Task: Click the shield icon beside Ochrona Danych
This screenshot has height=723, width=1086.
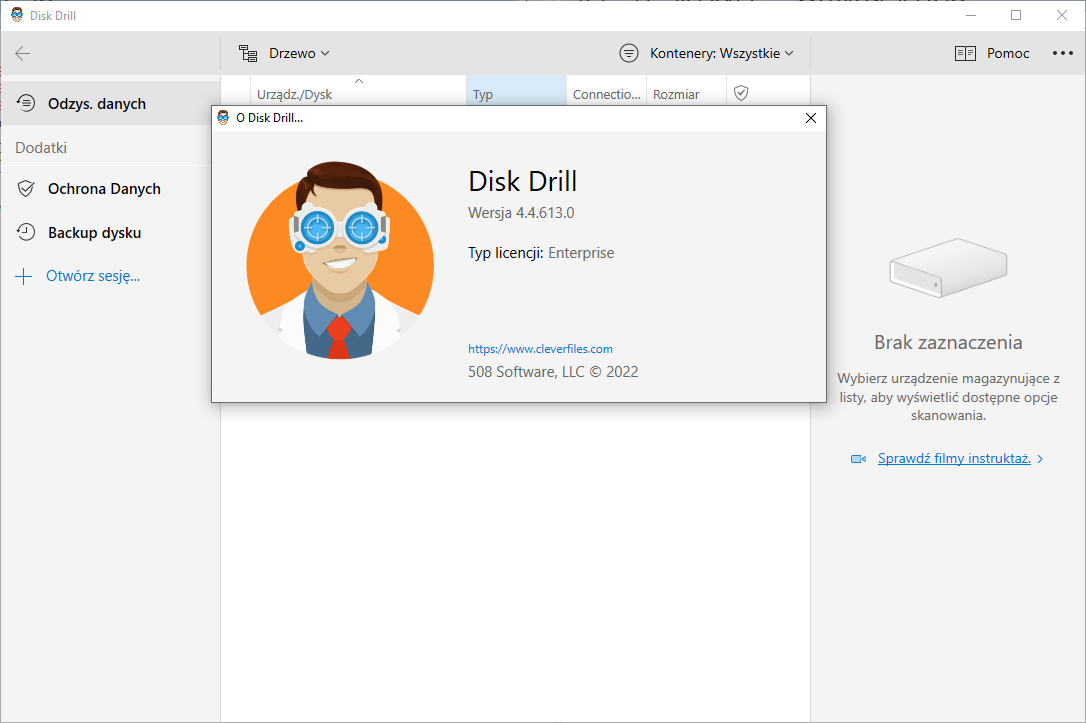Action: (x=26, y=188)
